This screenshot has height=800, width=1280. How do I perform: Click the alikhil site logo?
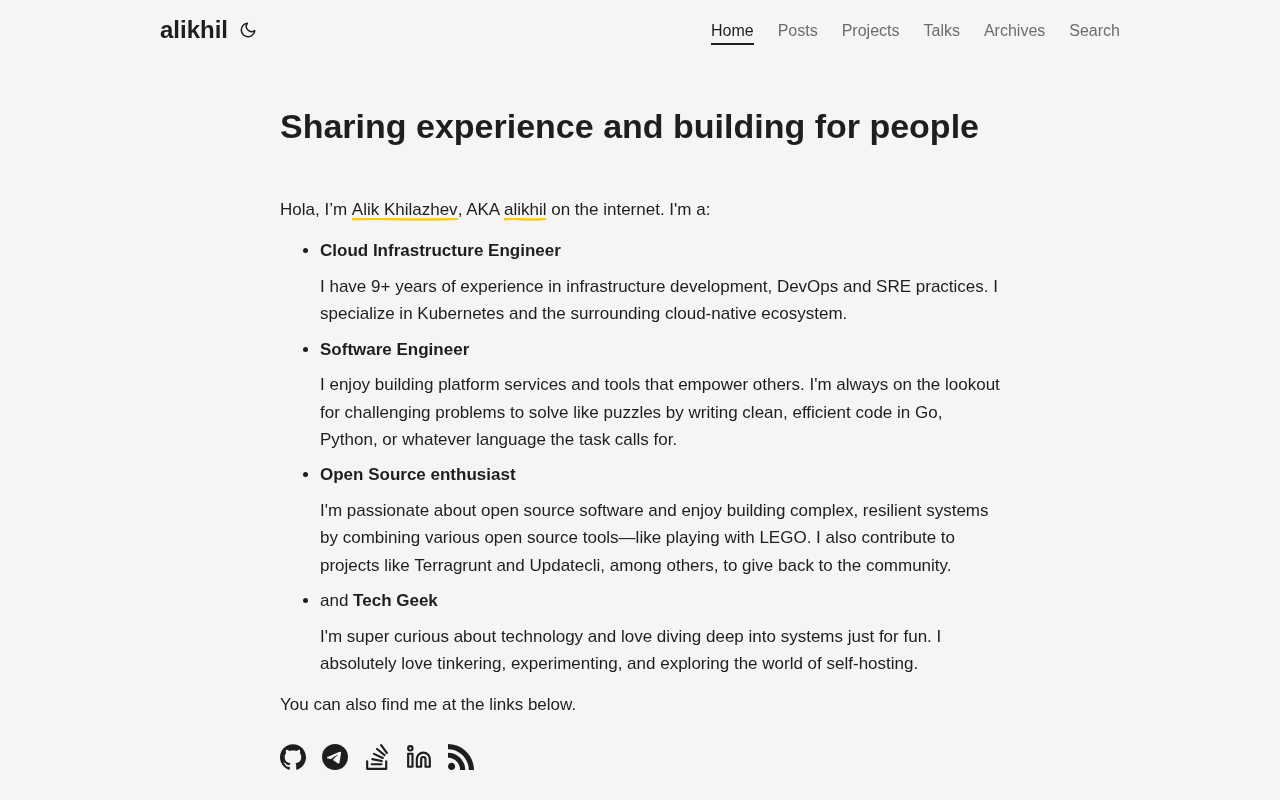(x=194, y=30)
